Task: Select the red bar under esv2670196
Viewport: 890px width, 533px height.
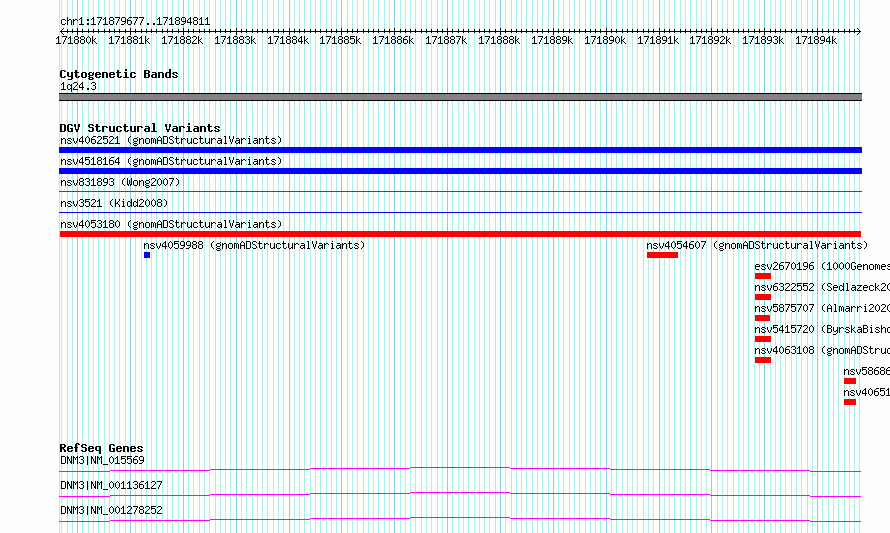Action: pos(763,276)
